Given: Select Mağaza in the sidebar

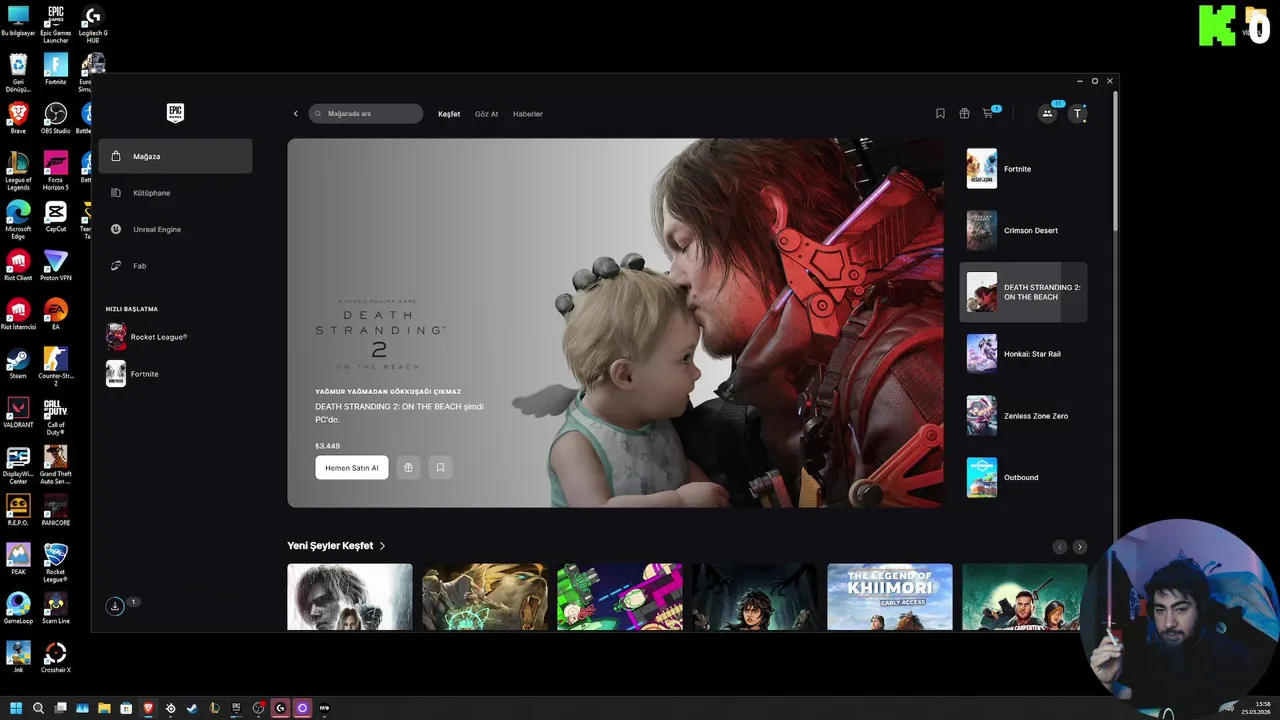Looking at the screenshot, I should coord(175,156).
